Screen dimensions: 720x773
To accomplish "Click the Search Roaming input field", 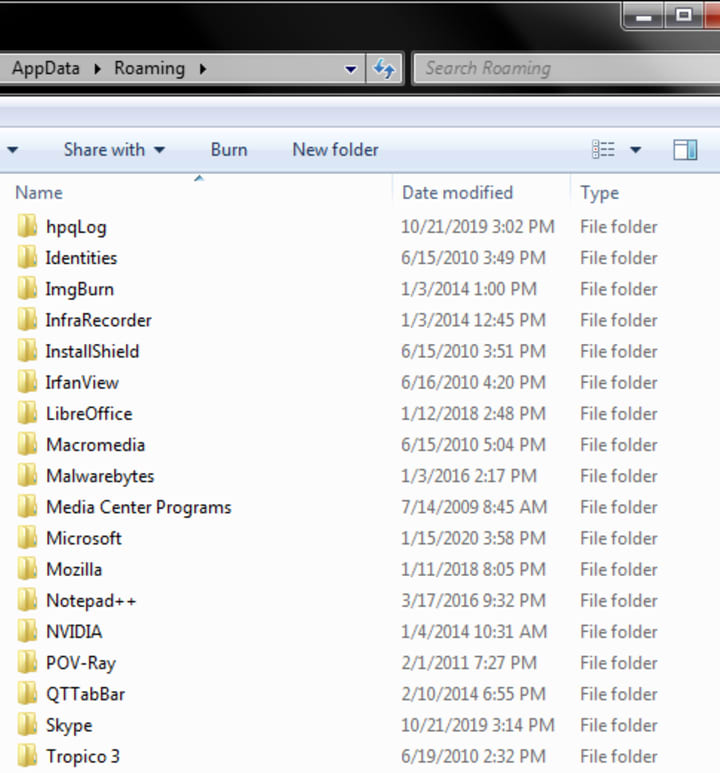I will pos(566,69).
